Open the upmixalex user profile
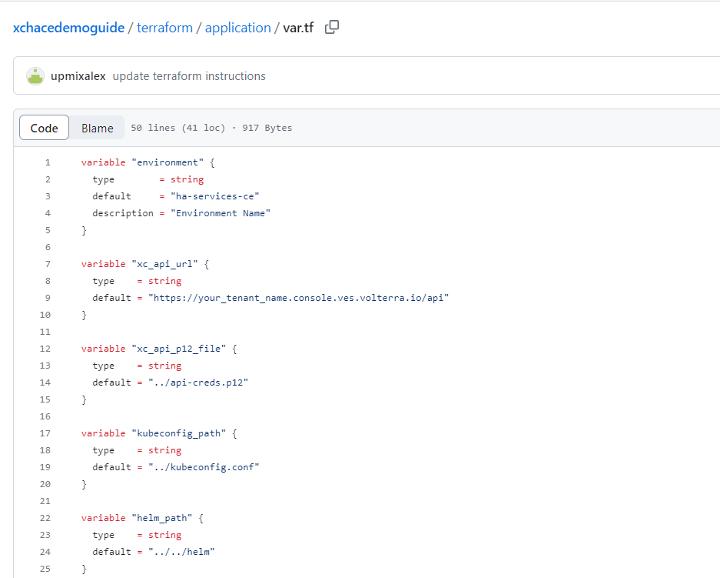720x578 pixels. [78, 76]
